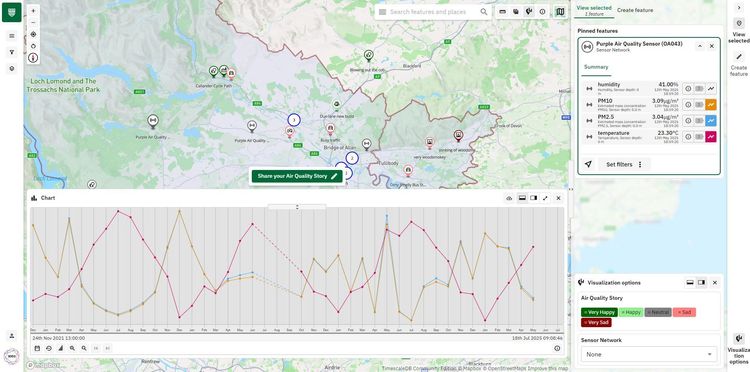Open the Set filters menu

pyautogui.click(x=624, y=164)
